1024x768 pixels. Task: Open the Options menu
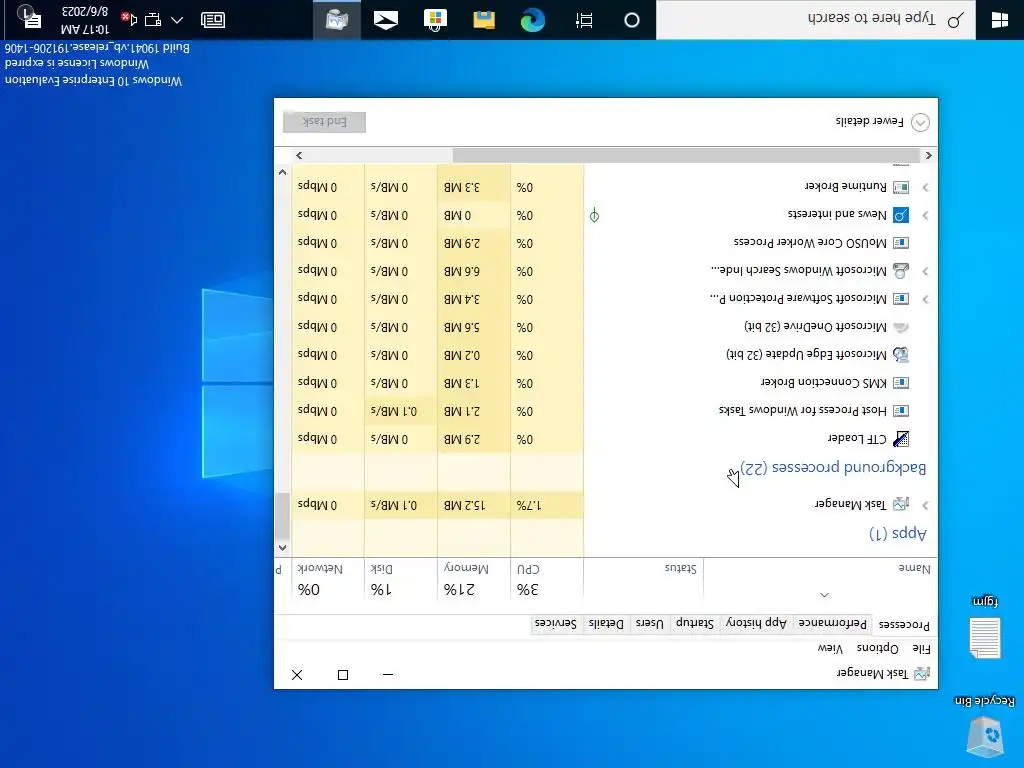[878, 648]
